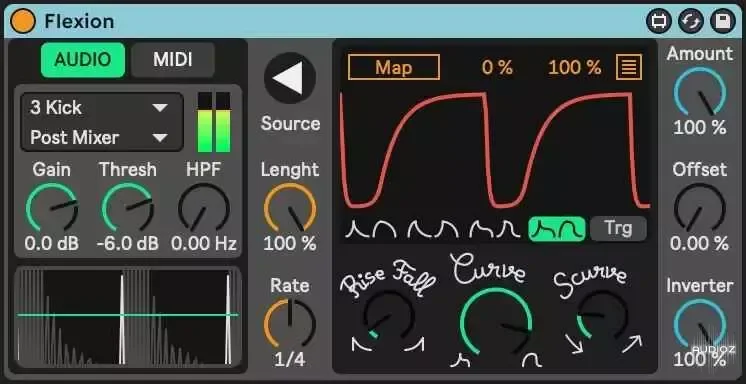
Task: Click the Rate knob
Action: coord(290,324)
